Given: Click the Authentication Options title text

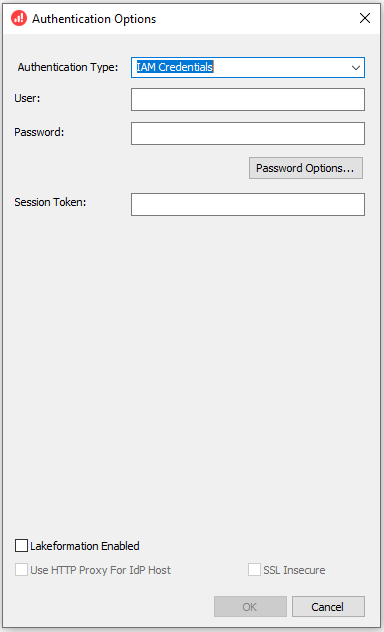Looking at the screenshot, I should 94,19.
